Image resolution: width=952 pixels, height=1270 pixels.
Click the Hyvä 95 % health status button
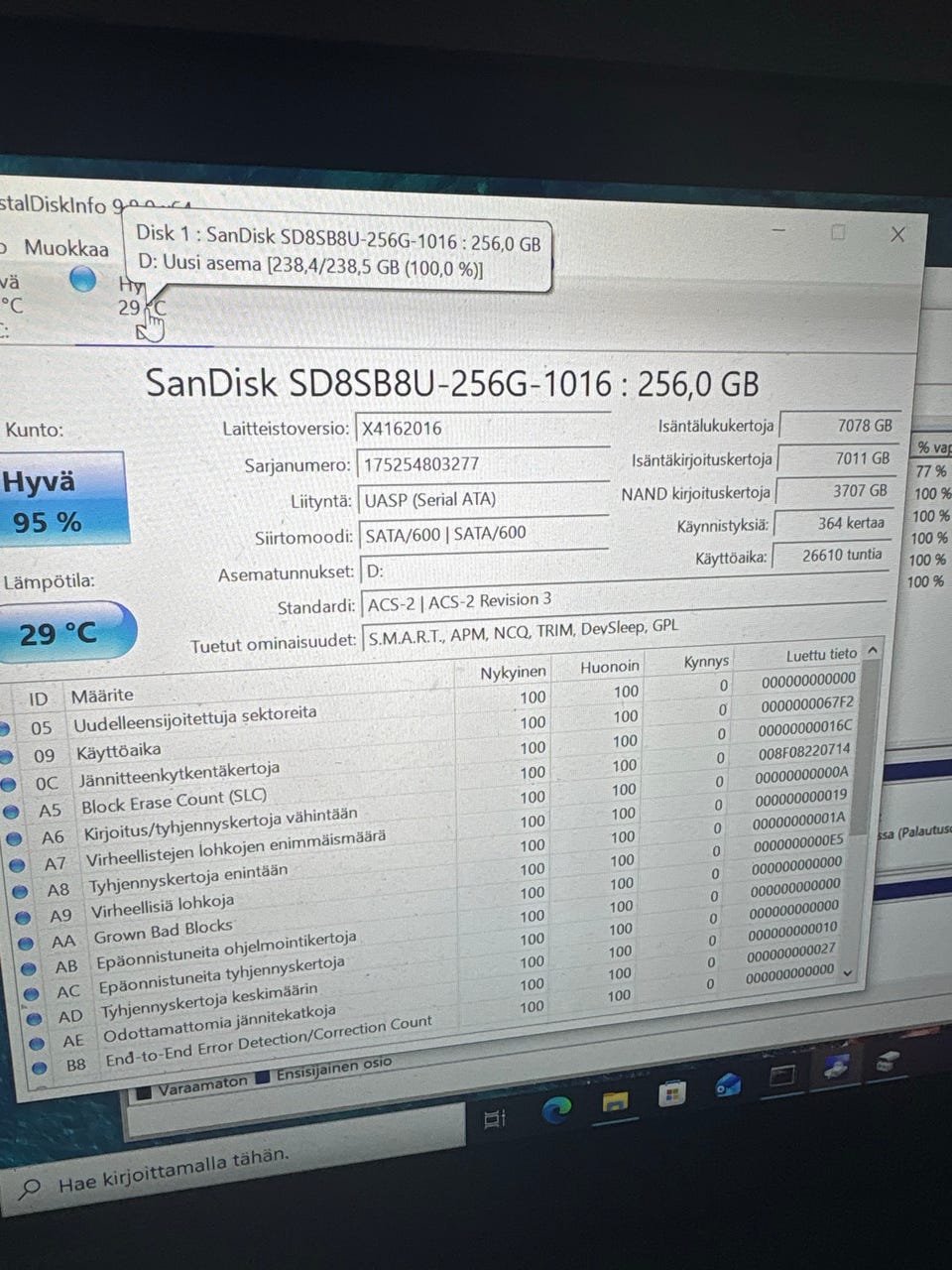point(63,499)
